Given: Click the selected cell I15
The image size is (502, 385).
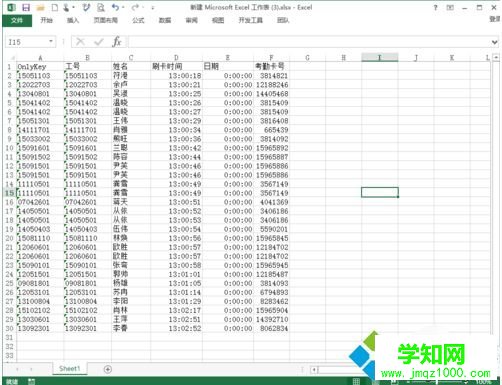Looking at the screenshot, I should [x=380, y=192].
